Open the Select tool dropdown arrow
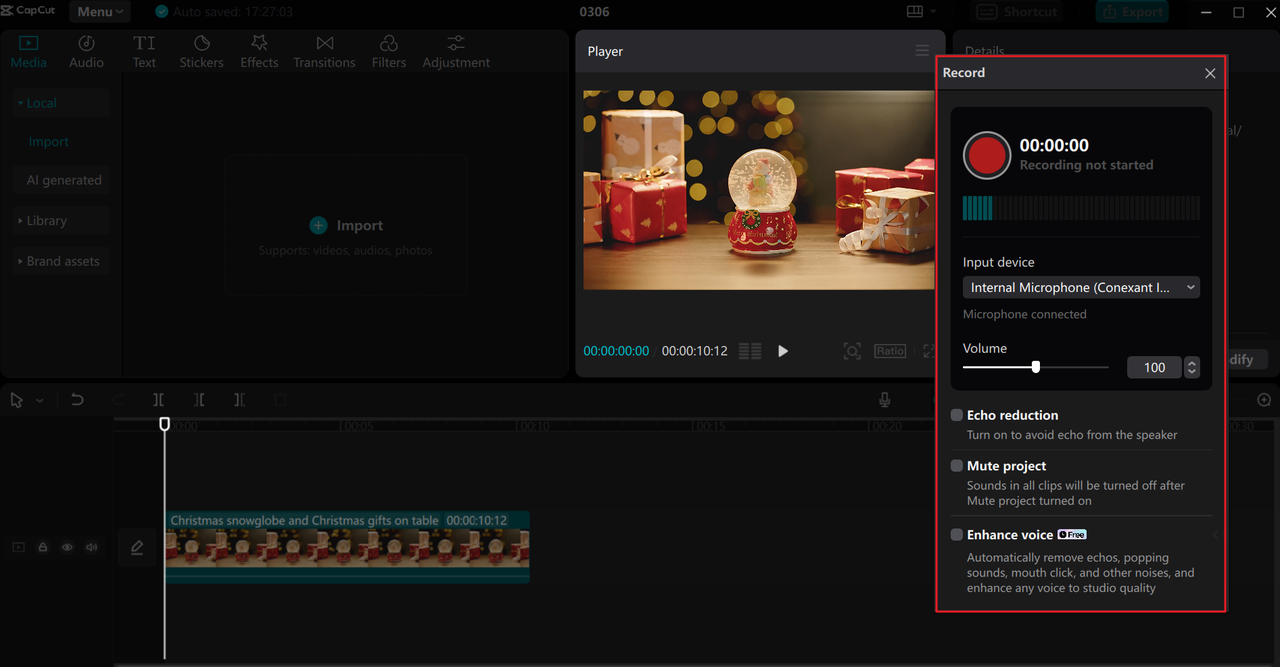Image resolution: width=1280 pixels, height=667 pixels. coord(40,400)
